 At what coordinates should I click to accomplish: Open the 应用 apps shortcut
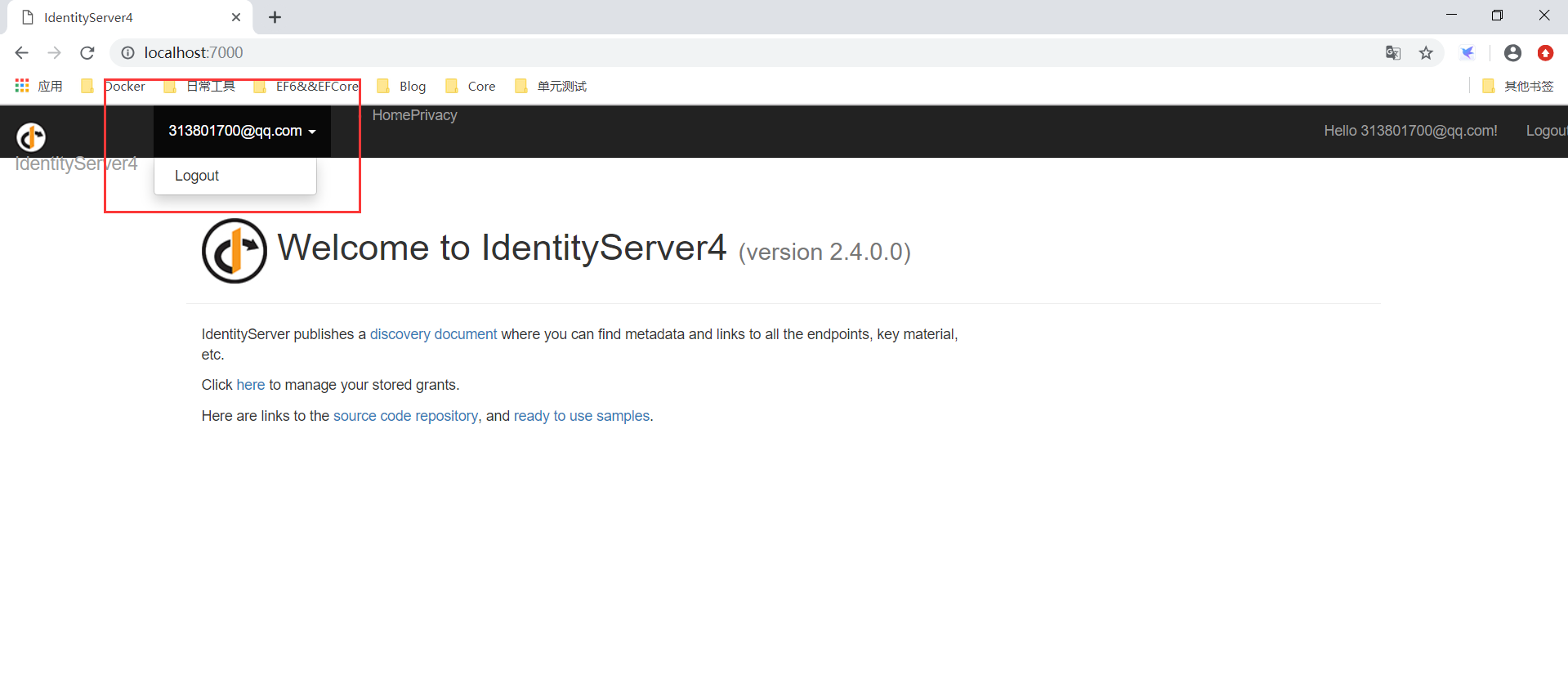pyautogui.click(x=38, y=86)
